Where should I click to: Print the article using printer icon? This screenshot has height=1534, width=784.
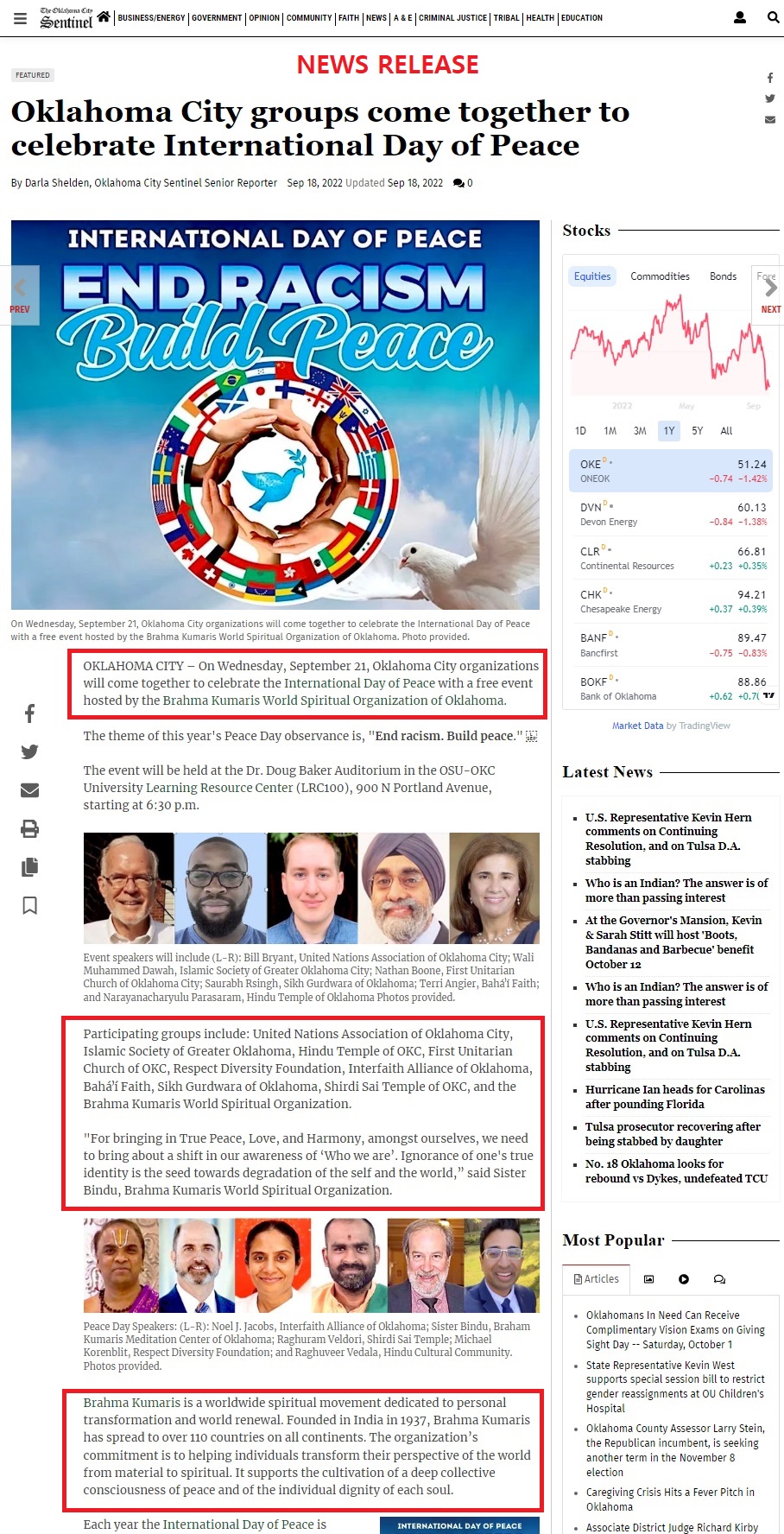pos(29,829)
